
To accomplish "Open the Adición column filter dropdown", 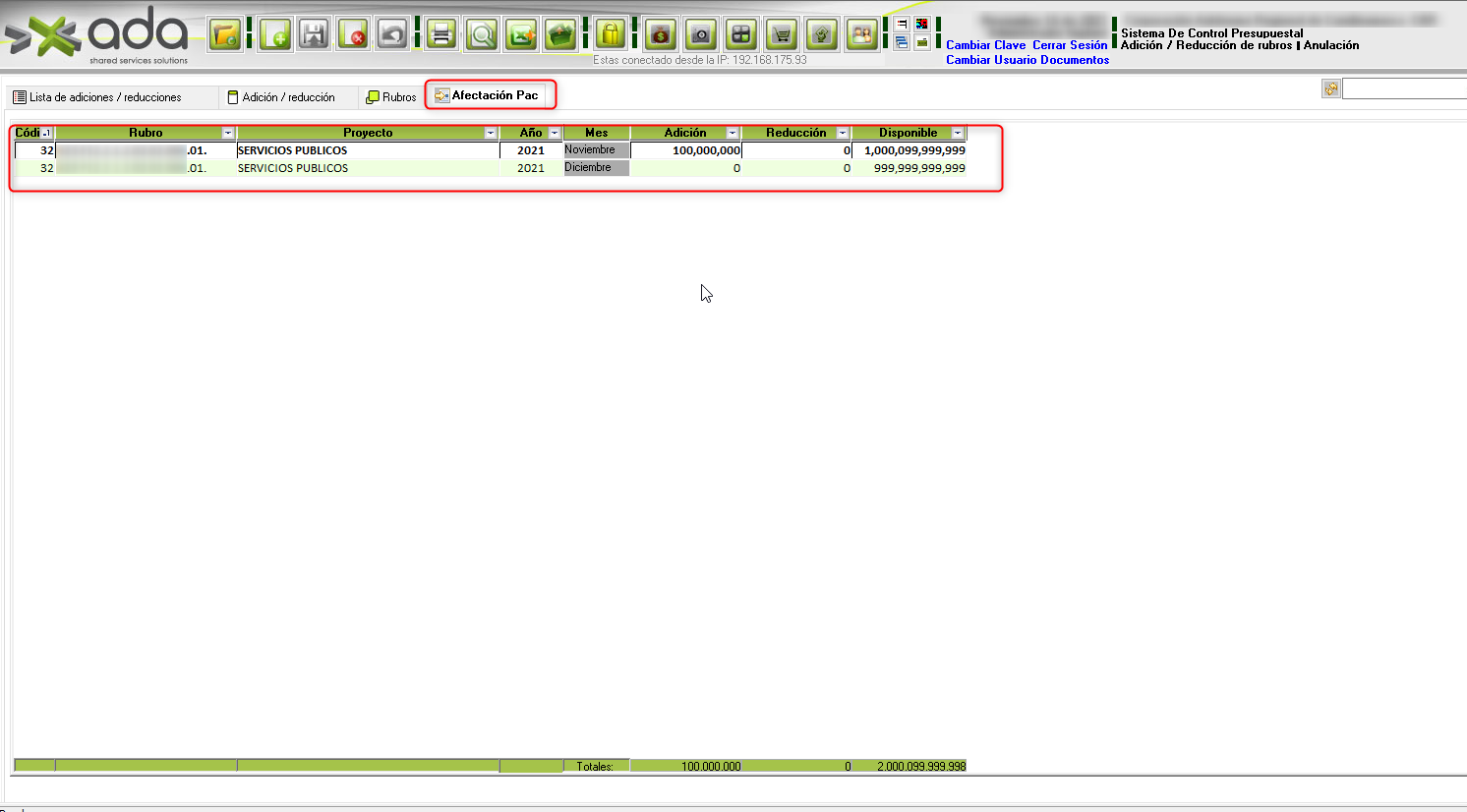I will point(733,133).
